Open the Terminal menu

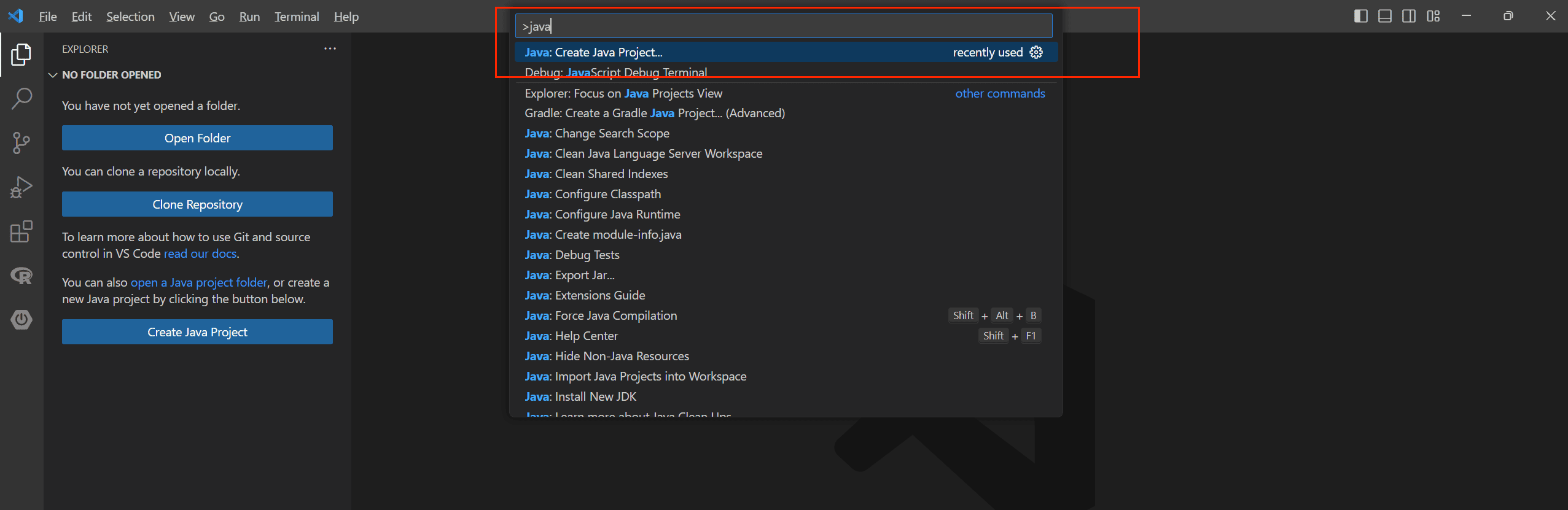tap(297, 17)
